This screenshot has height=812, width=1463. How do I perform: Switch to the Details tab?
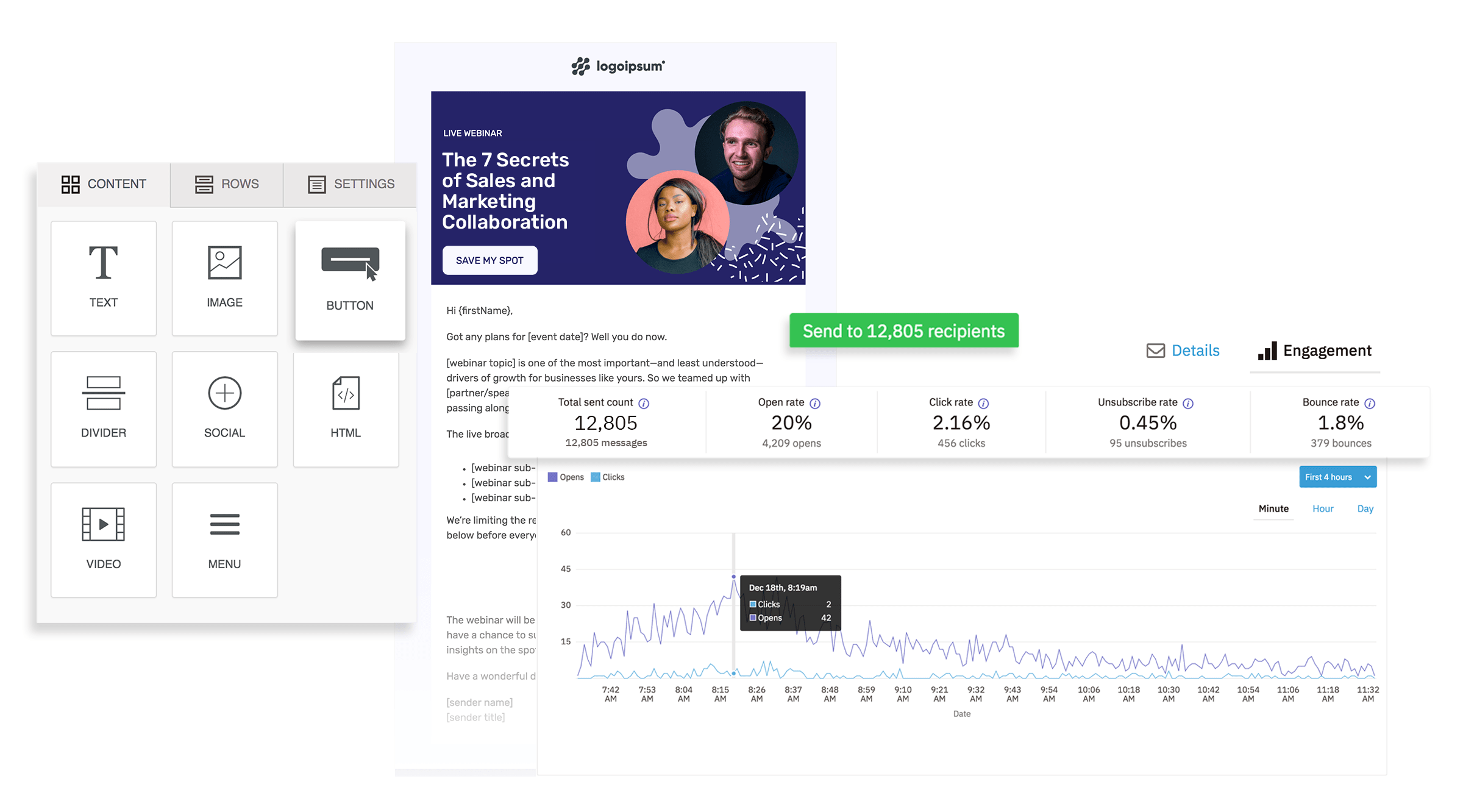click(1183, 351)
